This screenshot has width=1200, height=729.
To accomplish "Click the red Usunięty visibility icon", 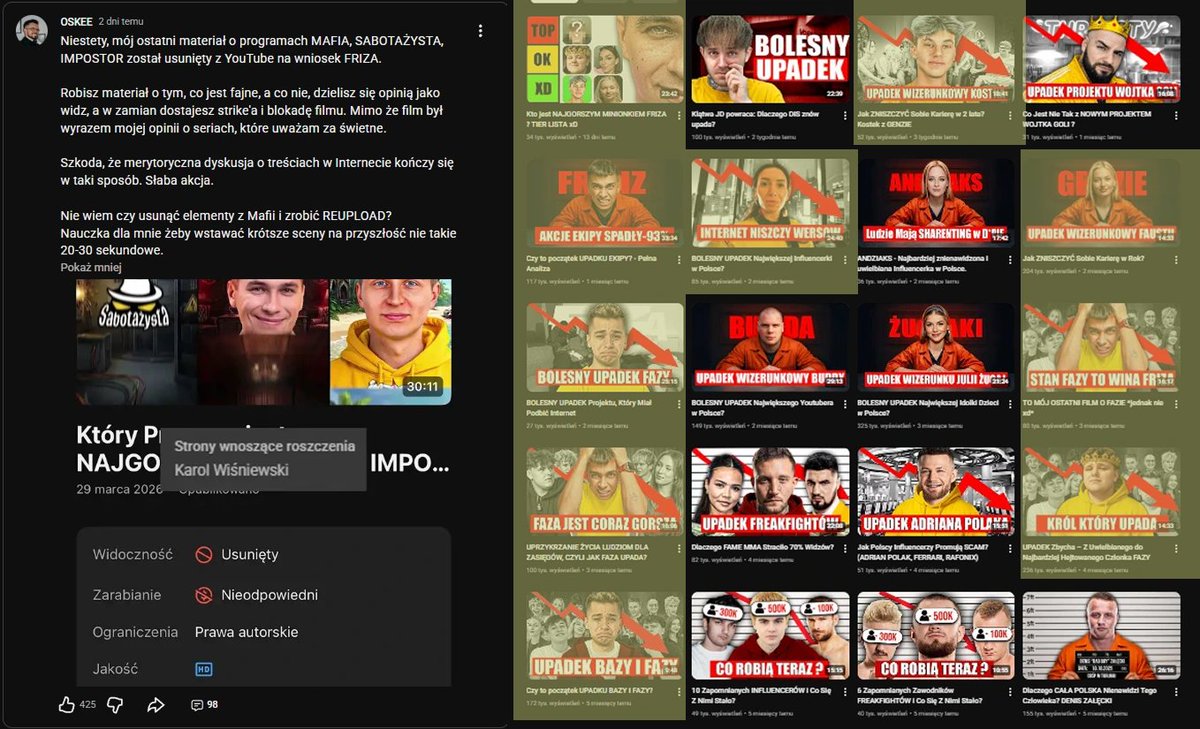I will coord(204,554).
